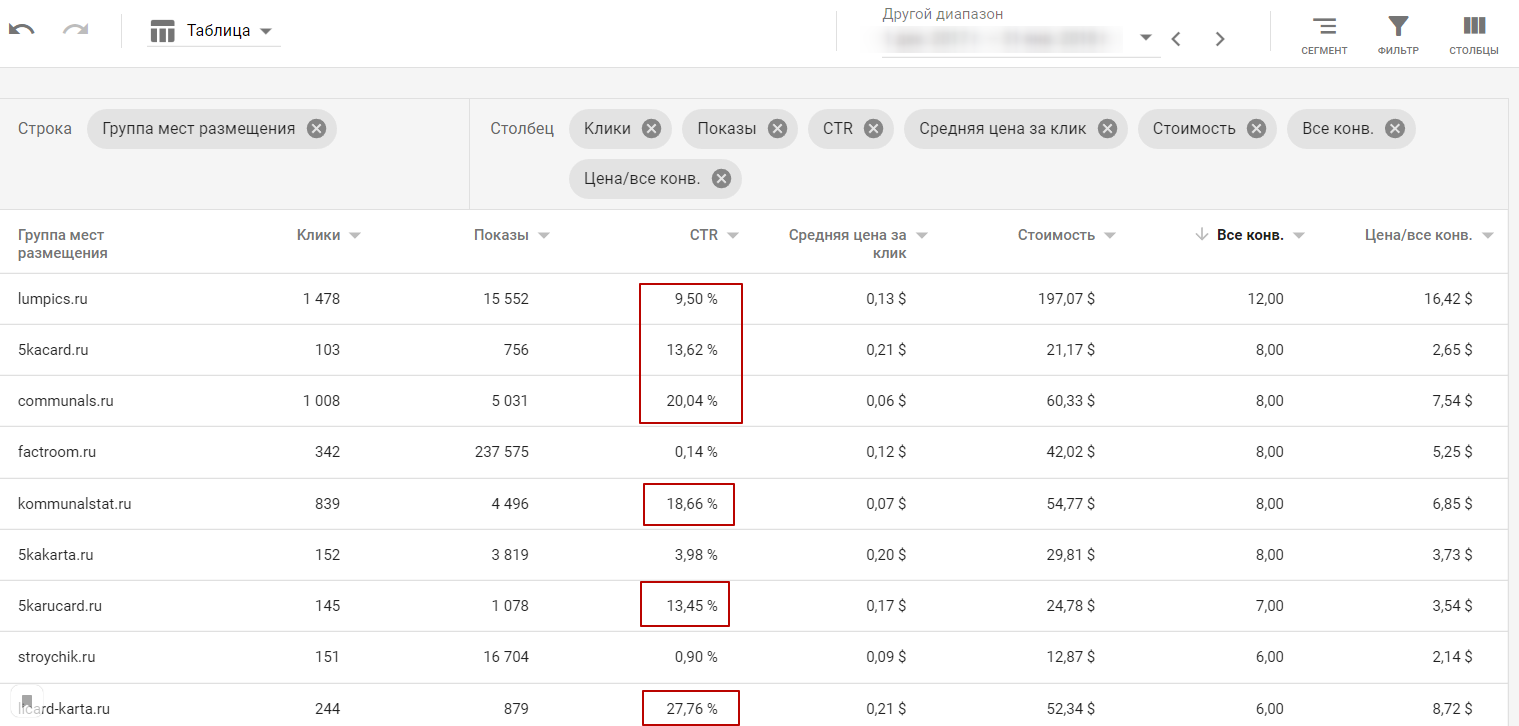Open the Все конв. column header menu

[1298, 236]
